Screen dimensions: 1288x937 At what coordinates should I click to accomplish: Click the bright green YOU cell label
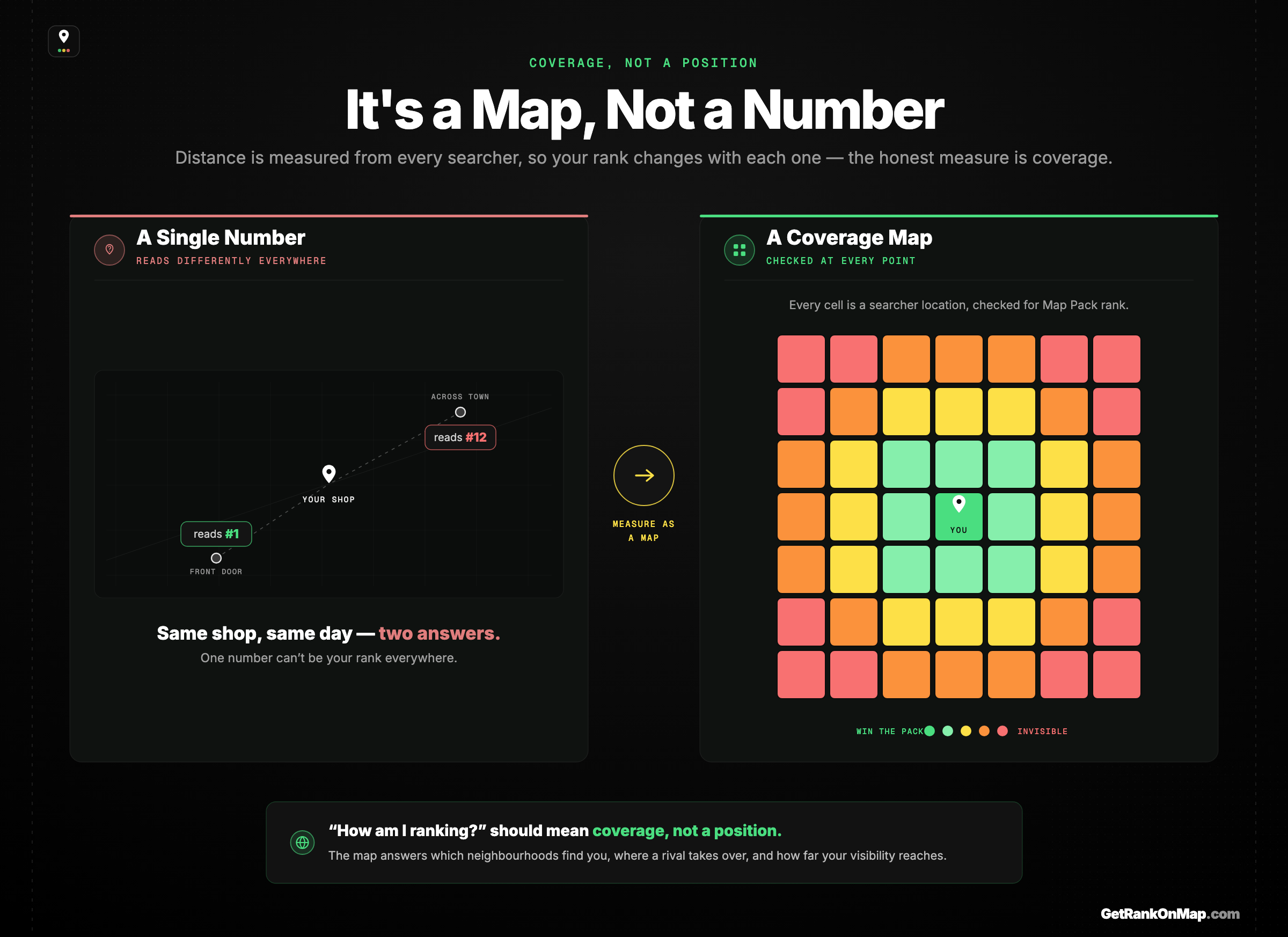958,530
